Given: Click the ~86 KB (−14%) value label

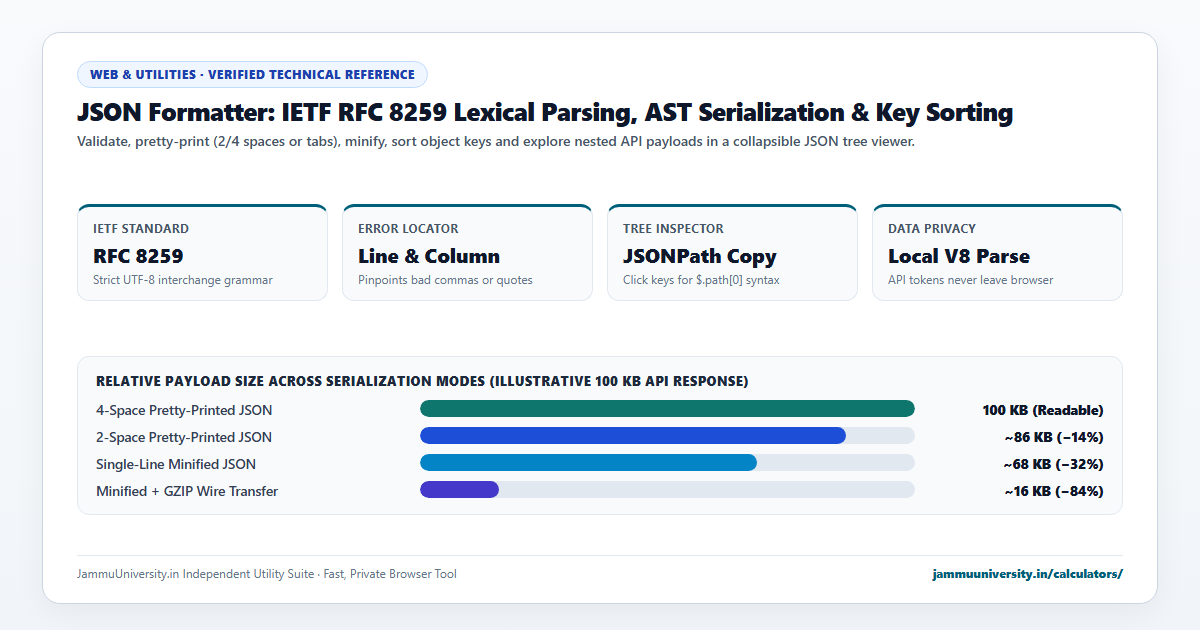Looking at the screenshot, I should [x=1054, y=437].
